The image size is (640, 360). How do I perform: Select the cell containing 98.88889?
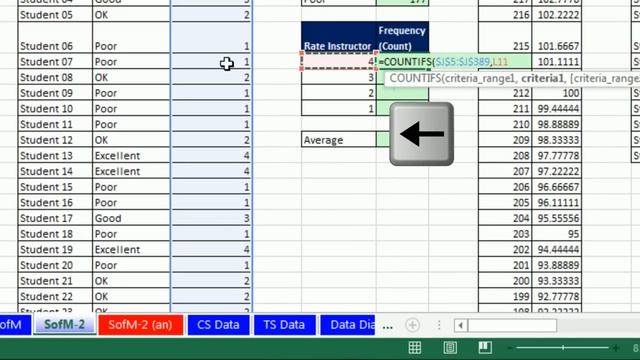tap(557, 124)
